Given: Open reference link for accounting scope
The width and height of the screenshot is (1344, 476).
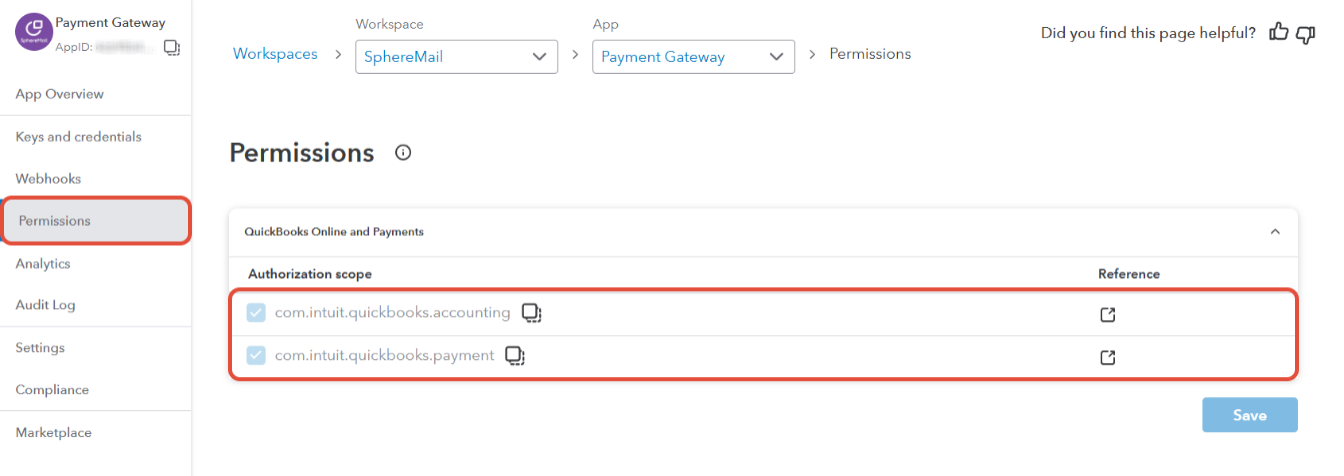Looking at the screenshot, I should tap(1107, 315).
